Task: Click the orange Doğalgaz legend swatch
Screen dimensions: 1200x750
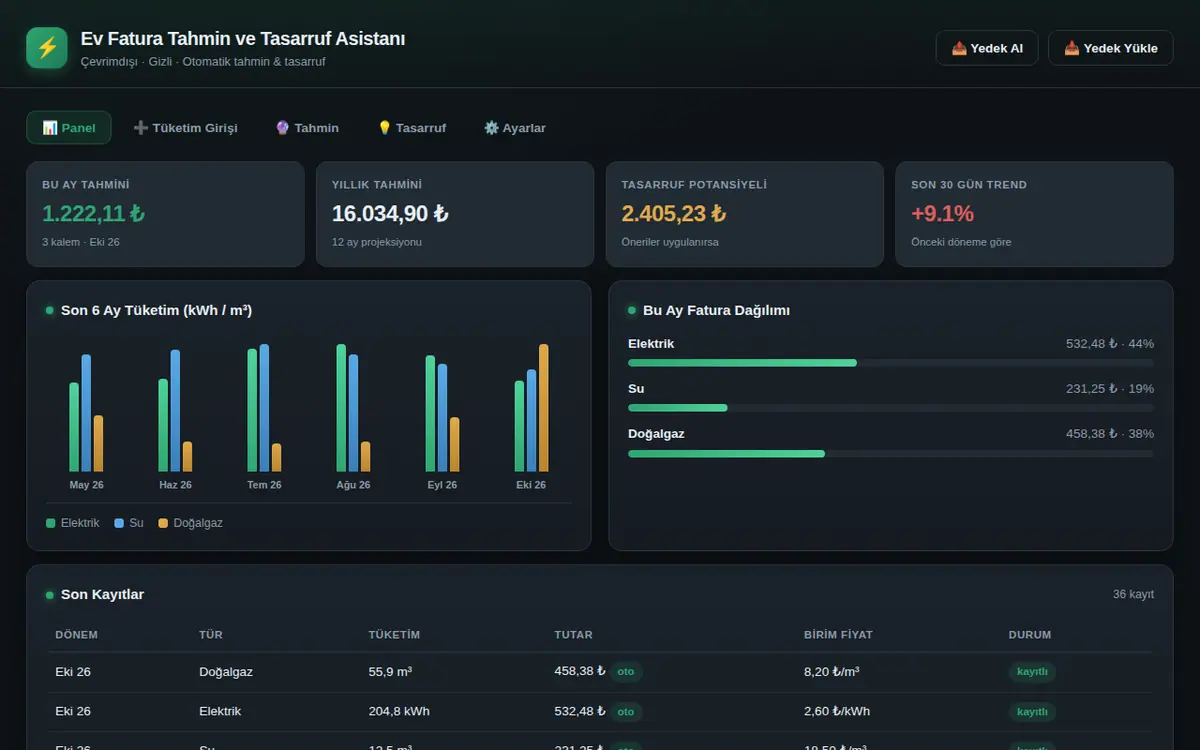Action: pos(163,523)
